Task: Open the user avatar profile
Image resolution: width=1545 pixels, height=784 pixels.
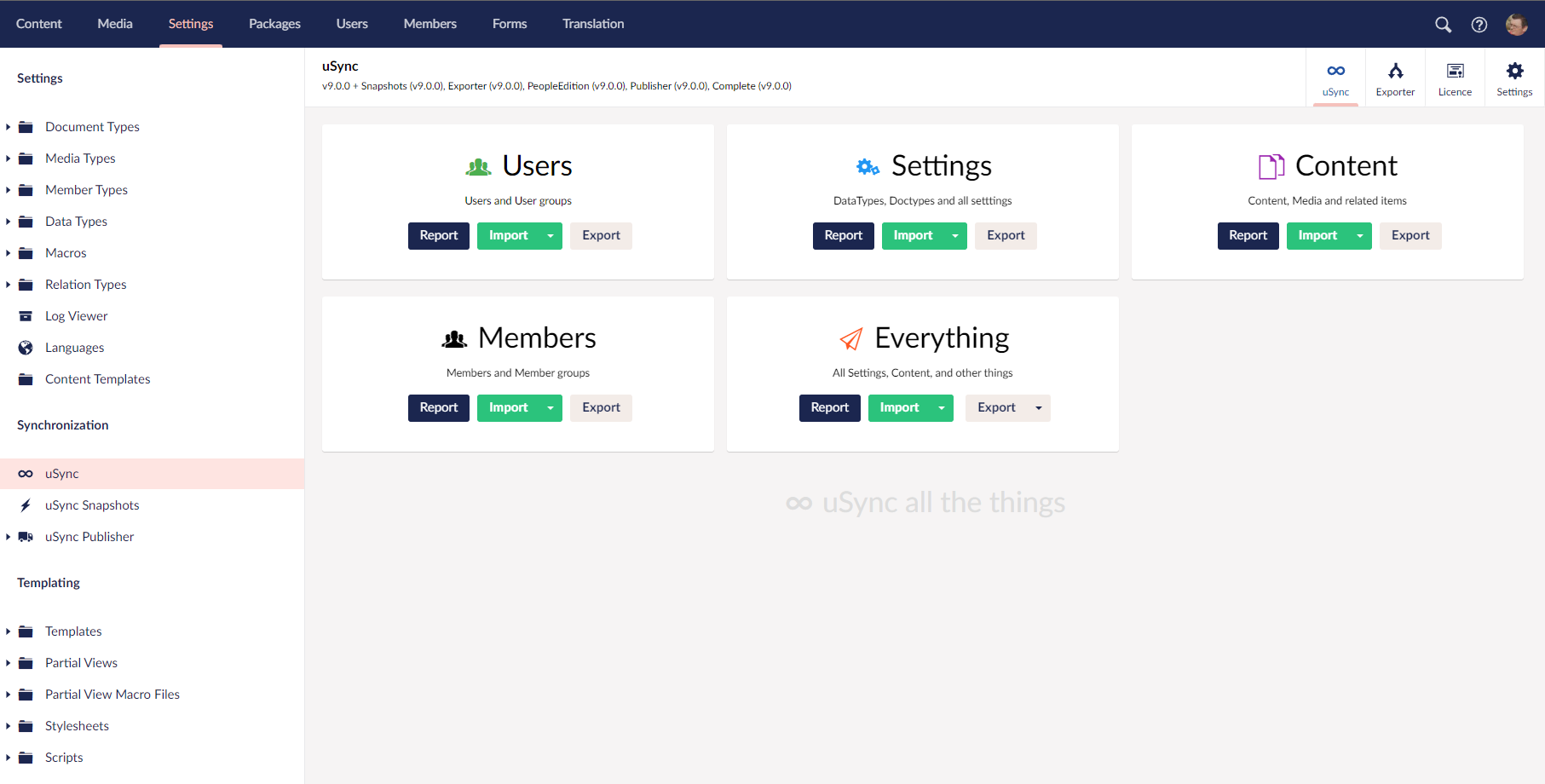Action: 1517,24
